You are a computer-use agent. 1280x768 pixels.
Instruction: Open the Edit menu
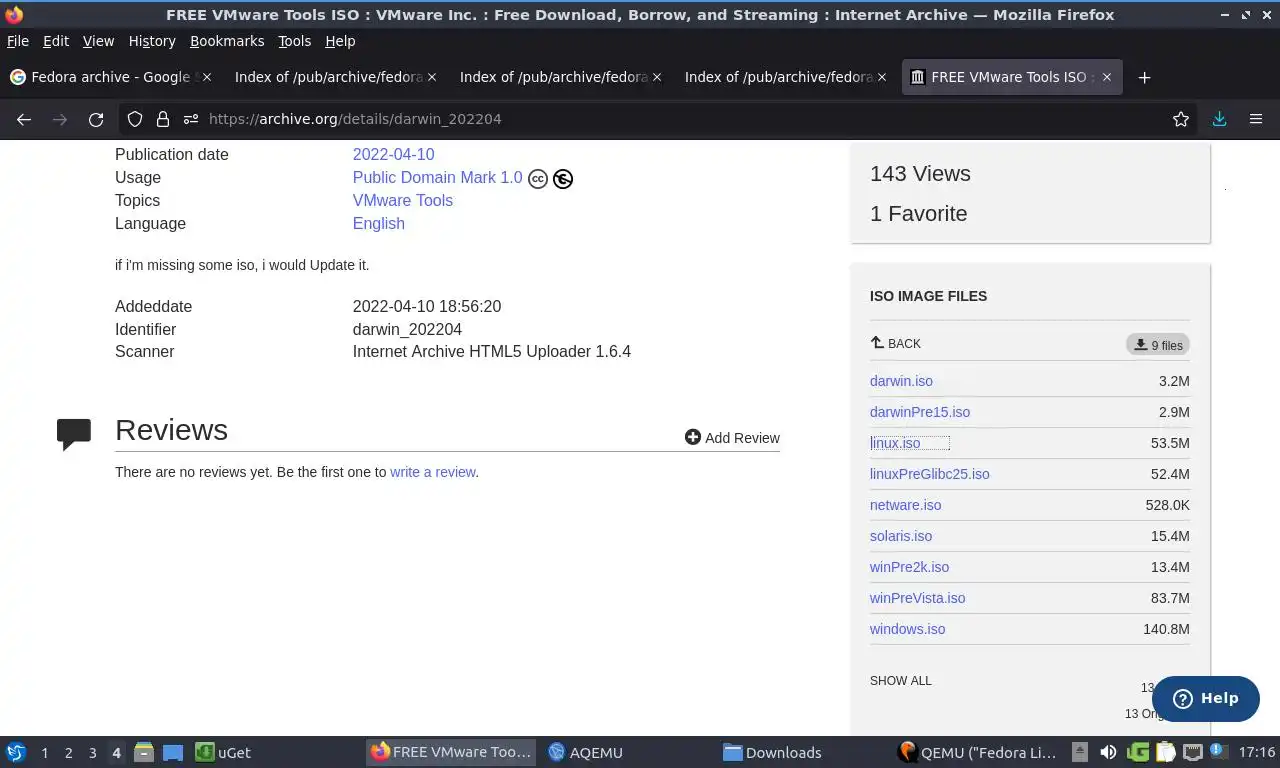pos(56,41)
